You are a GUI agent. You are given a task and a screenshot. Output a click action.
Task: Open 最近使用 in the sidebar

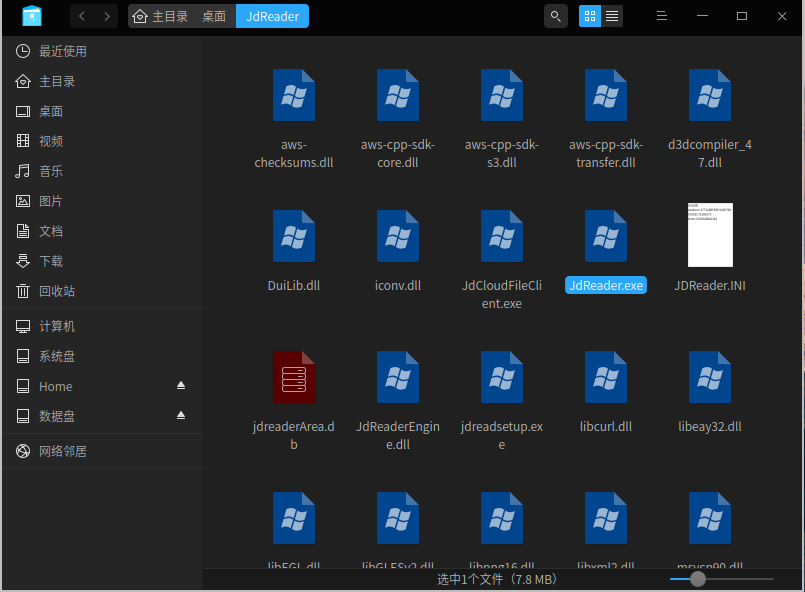point(102,51)
